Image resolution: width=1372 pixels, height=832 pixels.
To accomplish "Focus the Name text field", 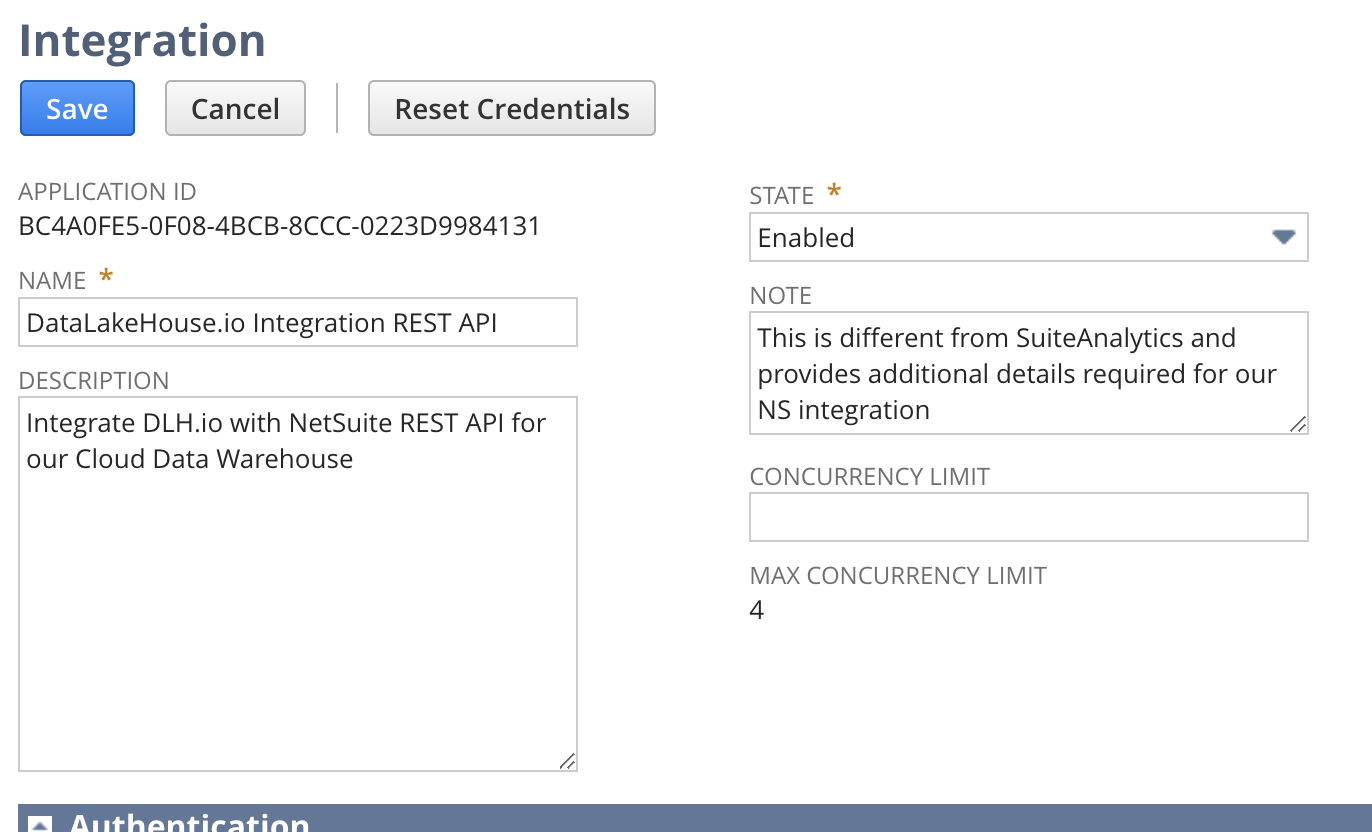I will click(x=297, y=322).
